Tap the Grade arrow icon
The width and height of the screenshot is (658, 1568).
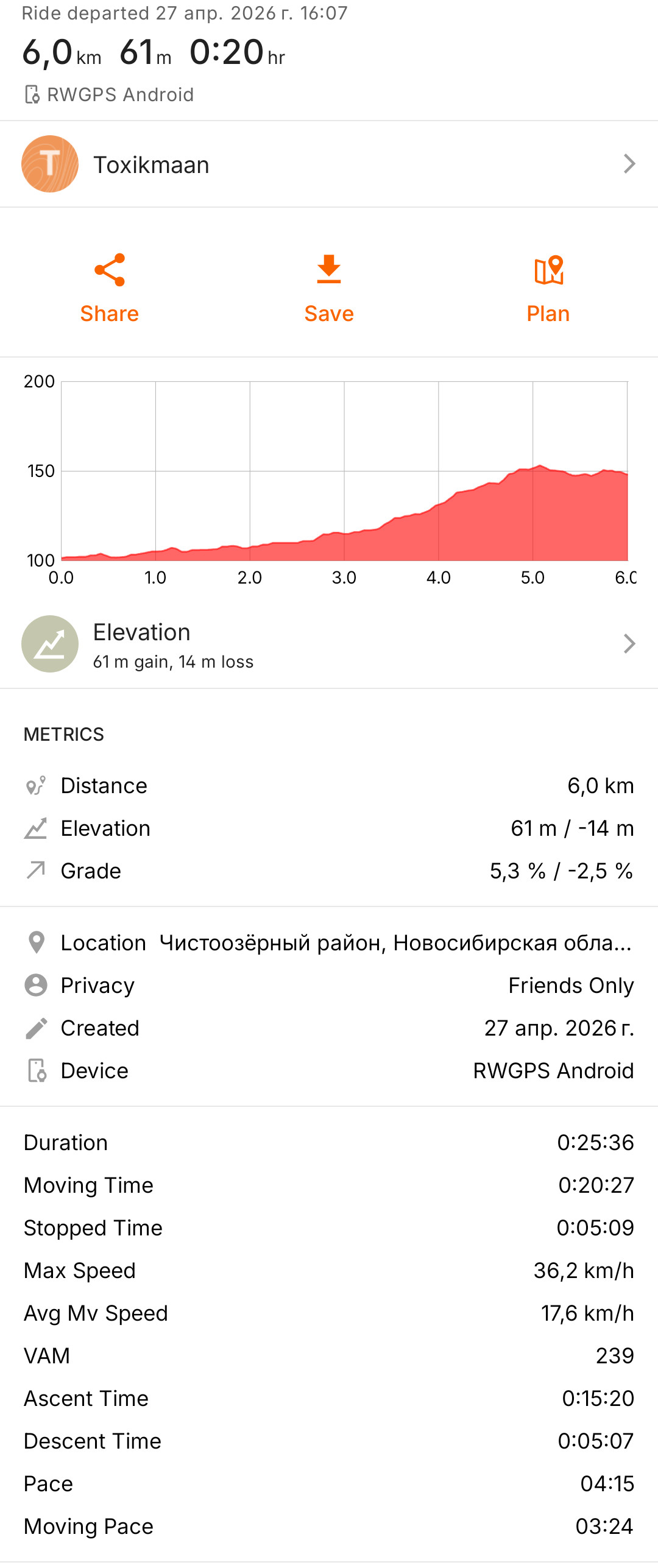(x=36, y=871)
